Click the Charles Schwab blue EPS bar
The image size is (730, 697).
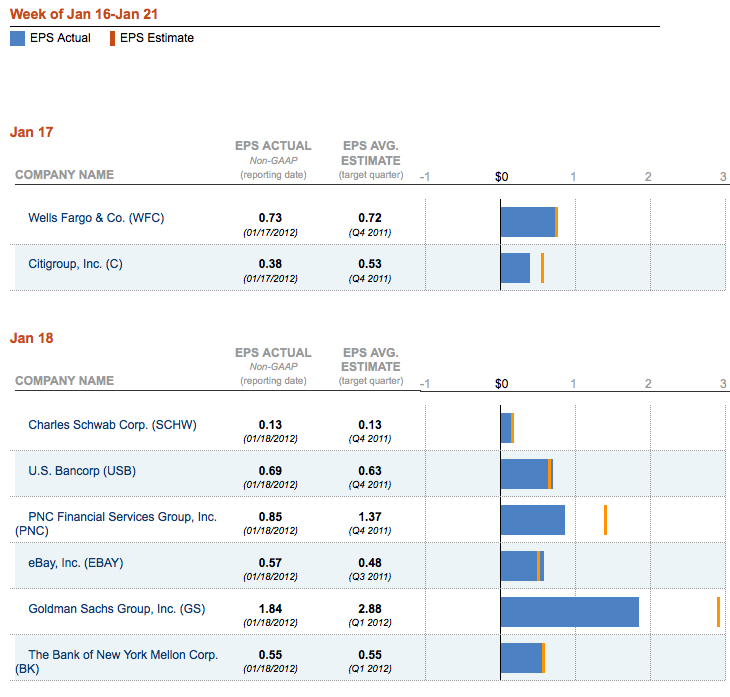point(506,428)
